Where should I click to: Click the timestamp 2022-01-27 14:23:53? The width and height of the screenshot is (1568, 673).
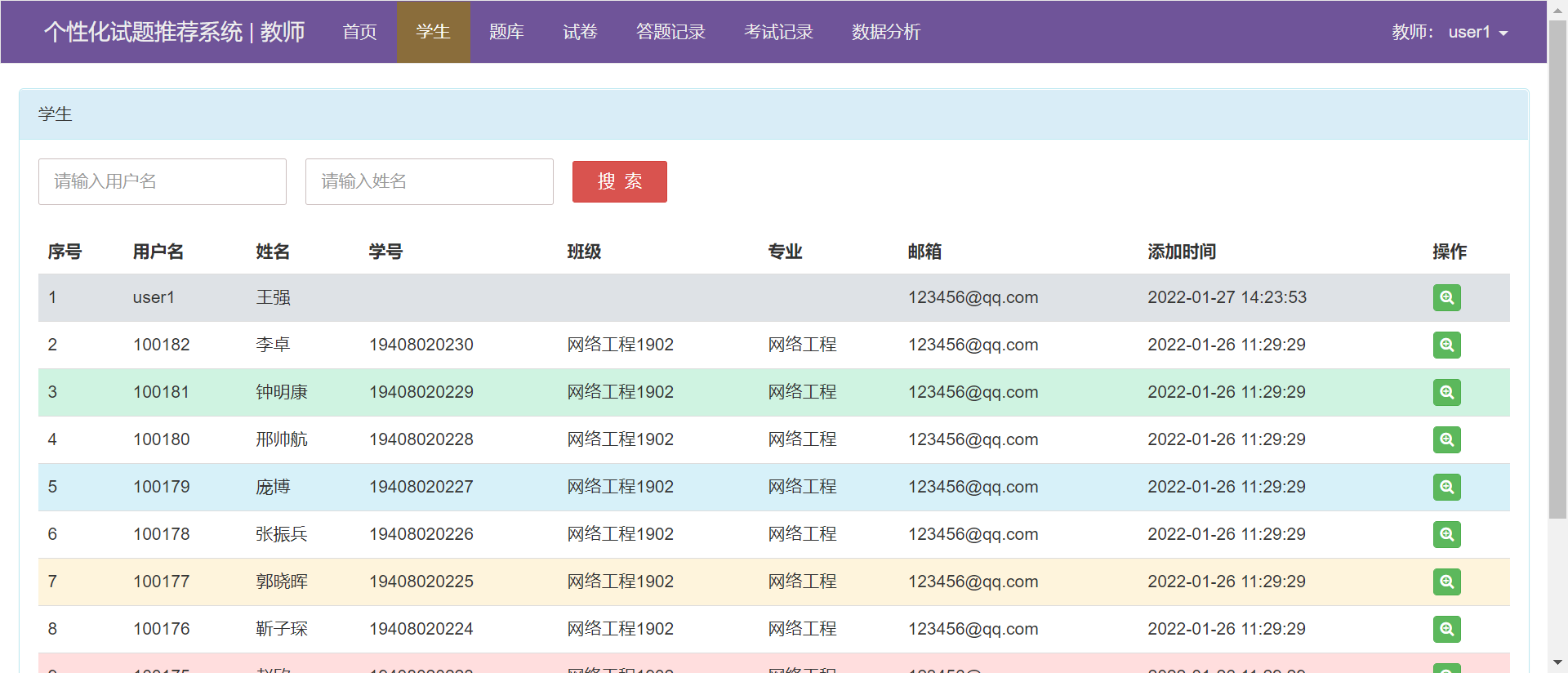click(1227, 297)
